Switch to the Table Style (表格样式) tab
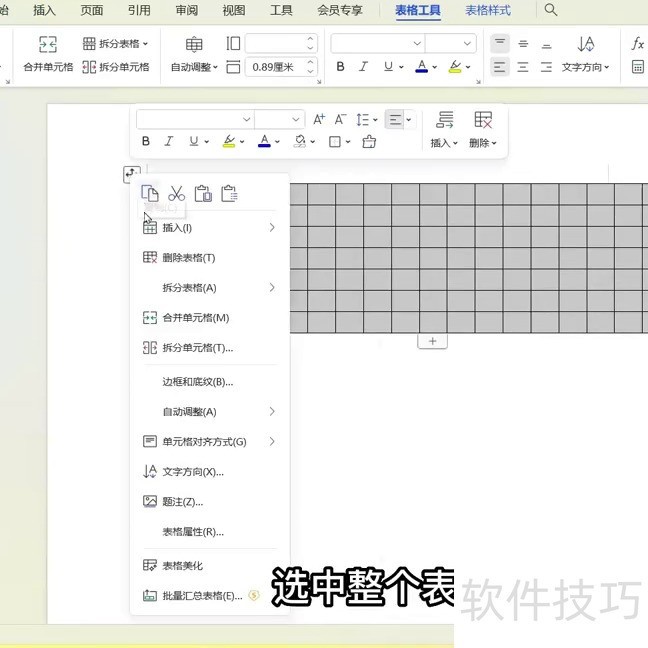648x648 pixels. [x=488, y=10]
